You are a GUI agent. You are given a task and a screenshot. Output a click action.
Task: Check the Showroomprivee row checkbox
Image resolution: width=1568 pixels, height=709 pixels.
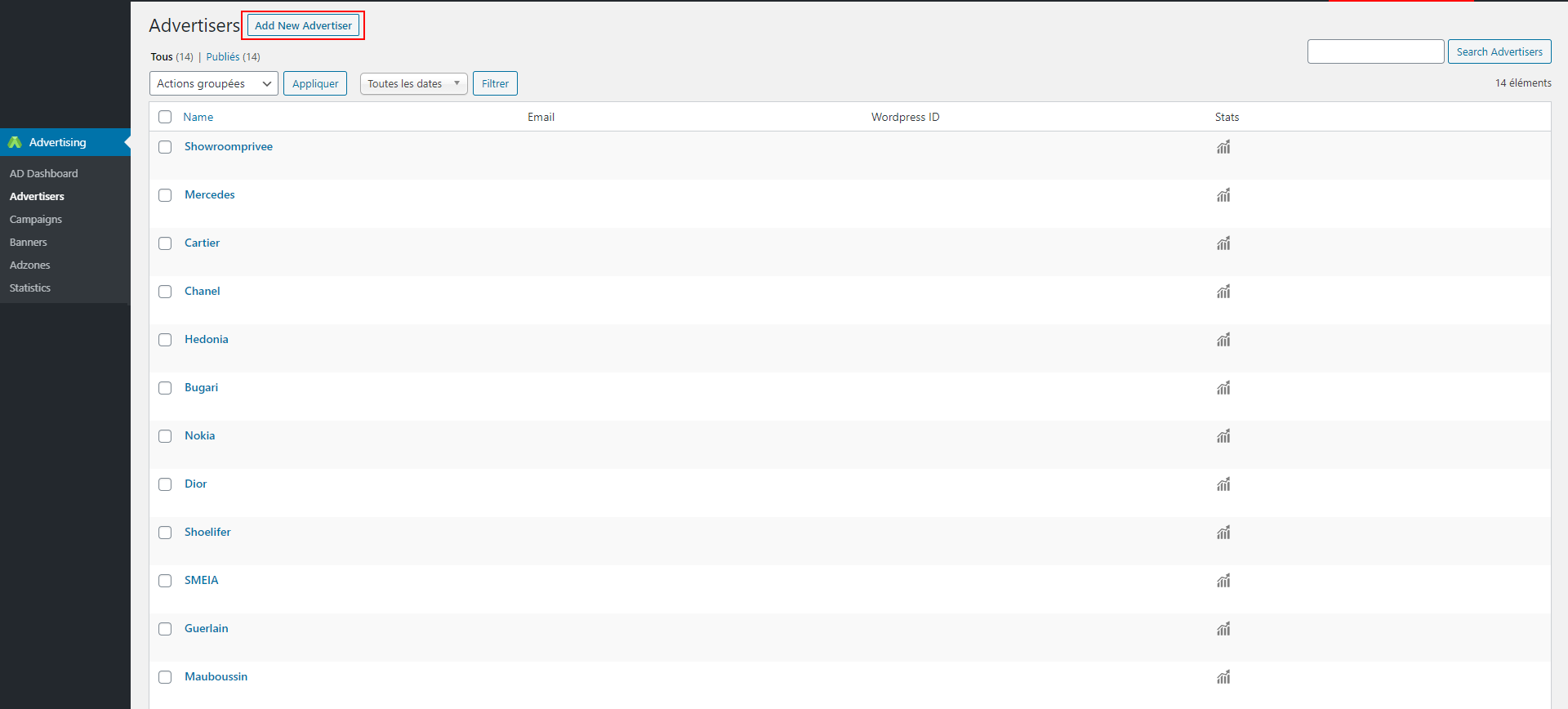tap(165, 147)
